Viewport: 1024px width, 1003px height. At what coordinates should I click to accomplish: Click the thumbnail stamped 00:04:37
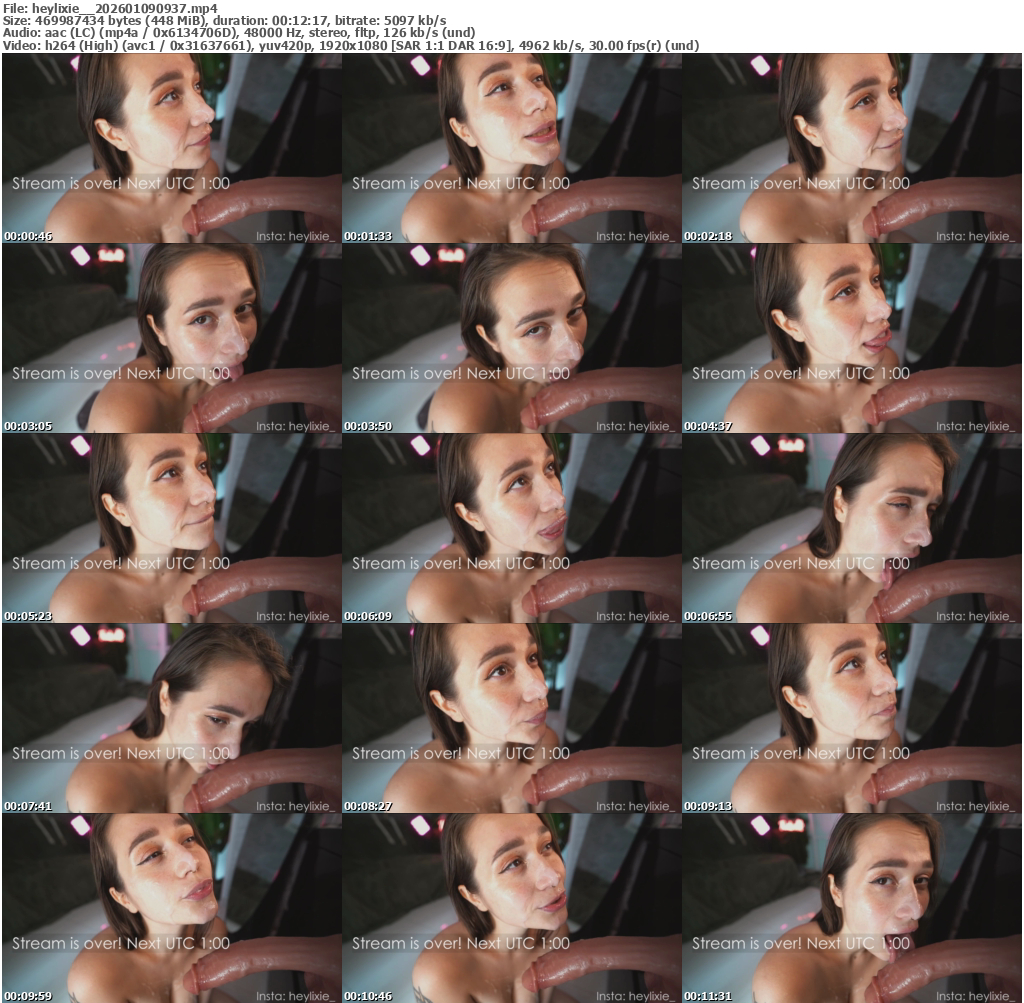[x=852, y=338]
